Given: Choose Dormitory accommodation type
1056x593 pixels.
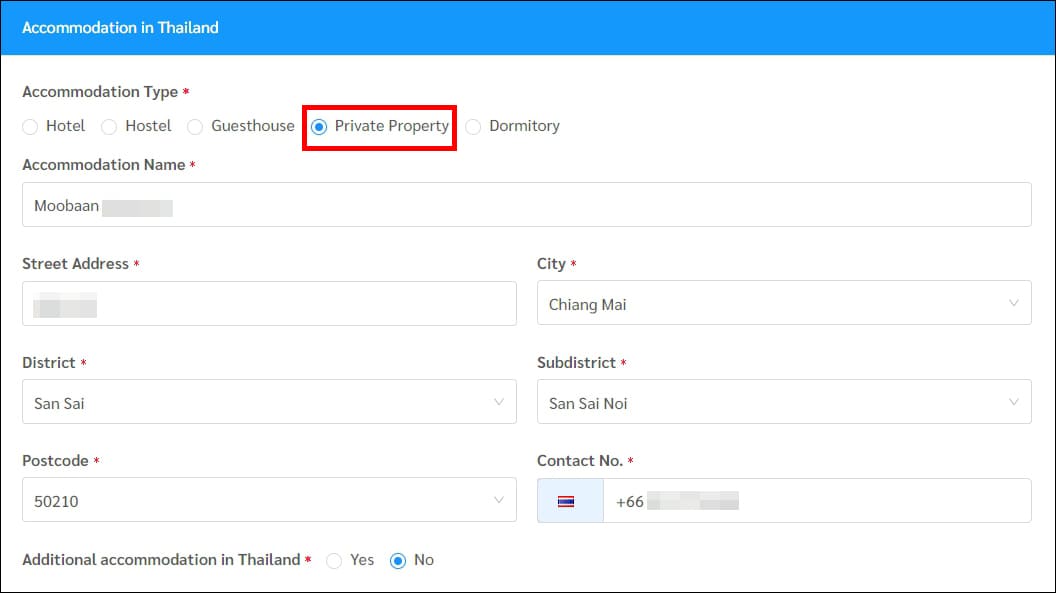Looking at the screenshot, I should [x=473, y=127].
